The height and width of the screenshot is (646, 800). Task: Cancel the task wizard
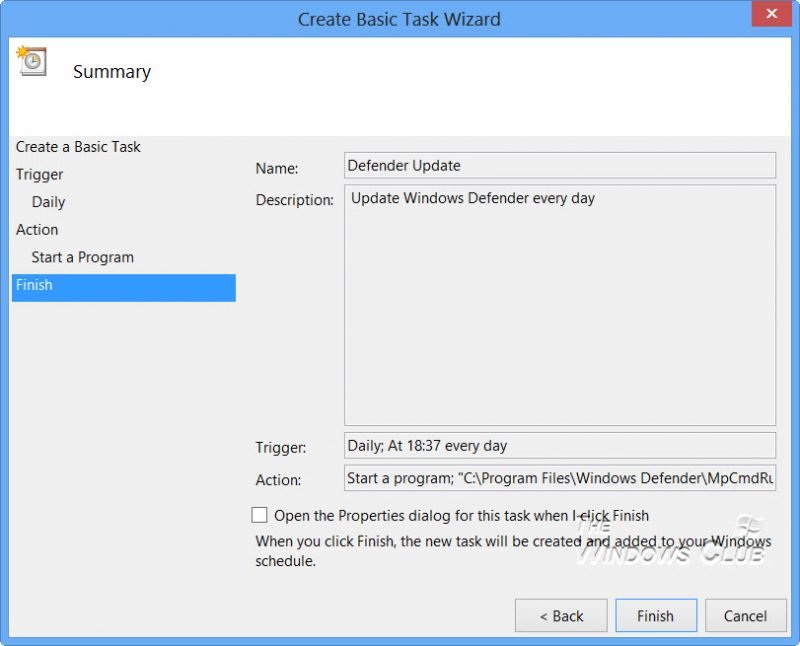point(745,615)
